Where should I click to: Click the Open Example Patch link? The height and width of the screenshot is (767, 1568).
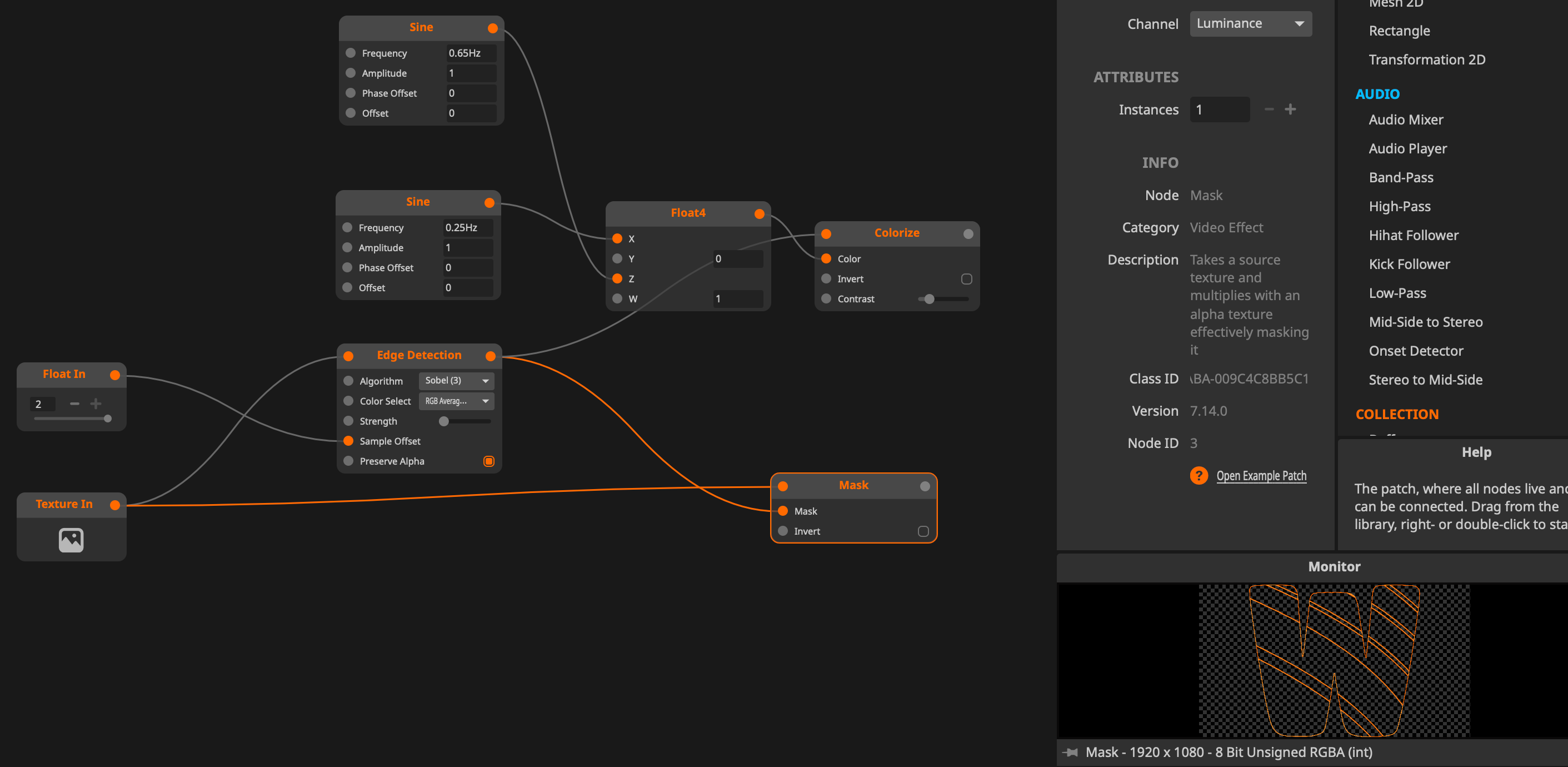(x=1261, y=476)
